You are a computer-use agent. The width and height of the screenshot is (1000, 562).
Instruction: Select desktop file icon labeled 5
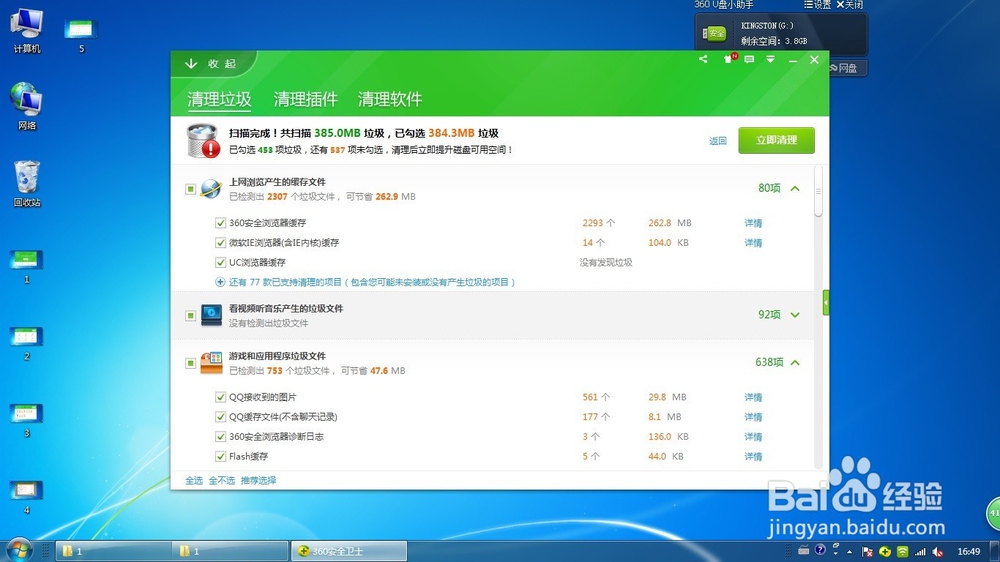click(81, 36)
